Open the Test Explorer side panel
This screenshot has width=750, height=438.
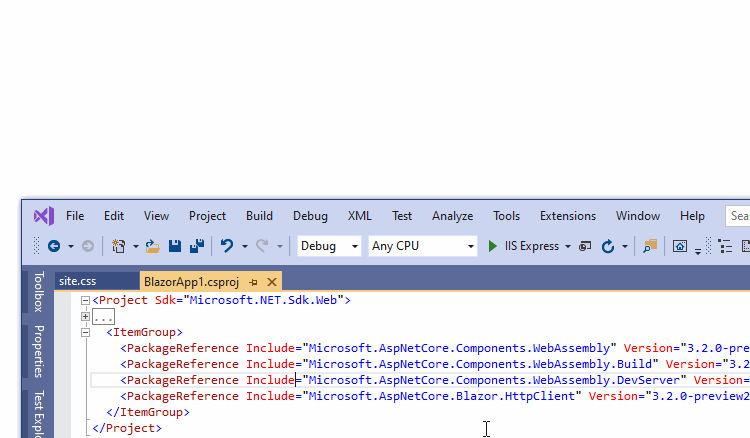click(x=39, y=414)
